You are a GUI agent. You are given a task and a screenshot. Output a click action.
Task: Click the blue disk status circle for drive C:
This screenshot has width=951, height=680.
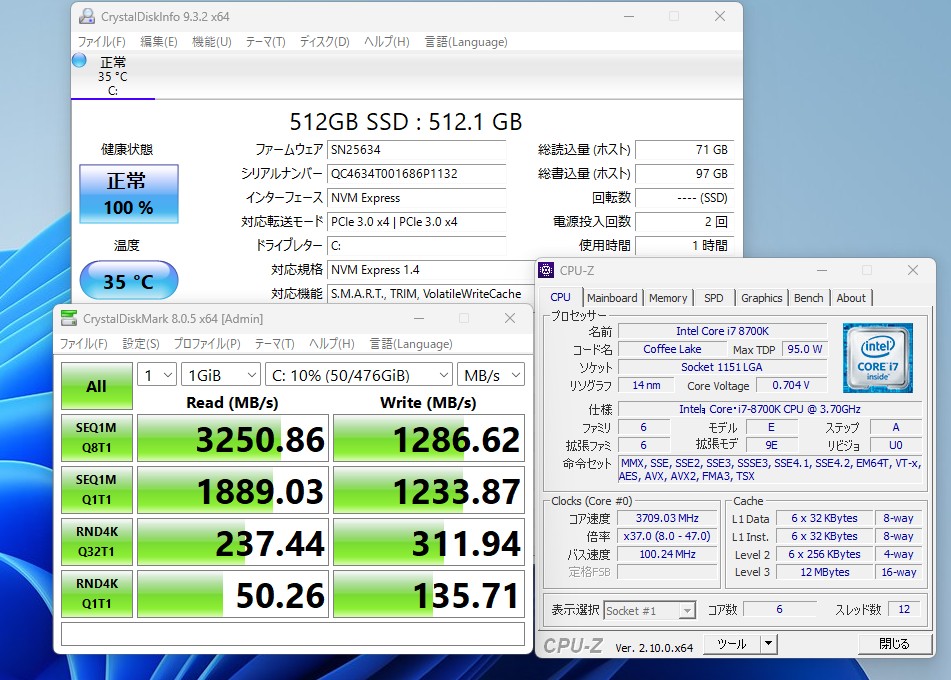[79, 60]
